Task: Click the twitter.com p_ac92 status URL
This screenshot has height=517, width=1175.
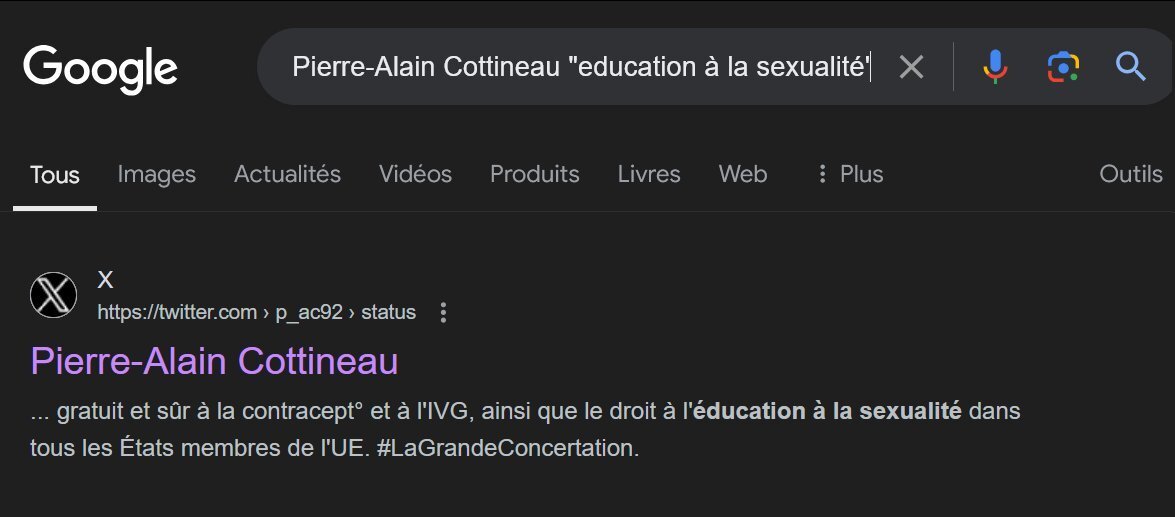Action: (x=256, y=312)
